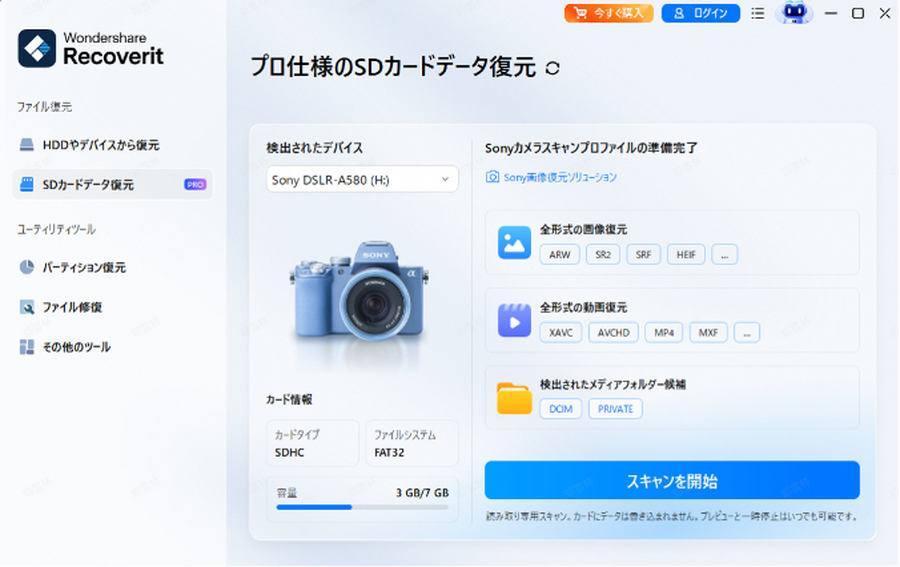
Task: Click the SRF format tag
Action: click(x=643, y=254)
